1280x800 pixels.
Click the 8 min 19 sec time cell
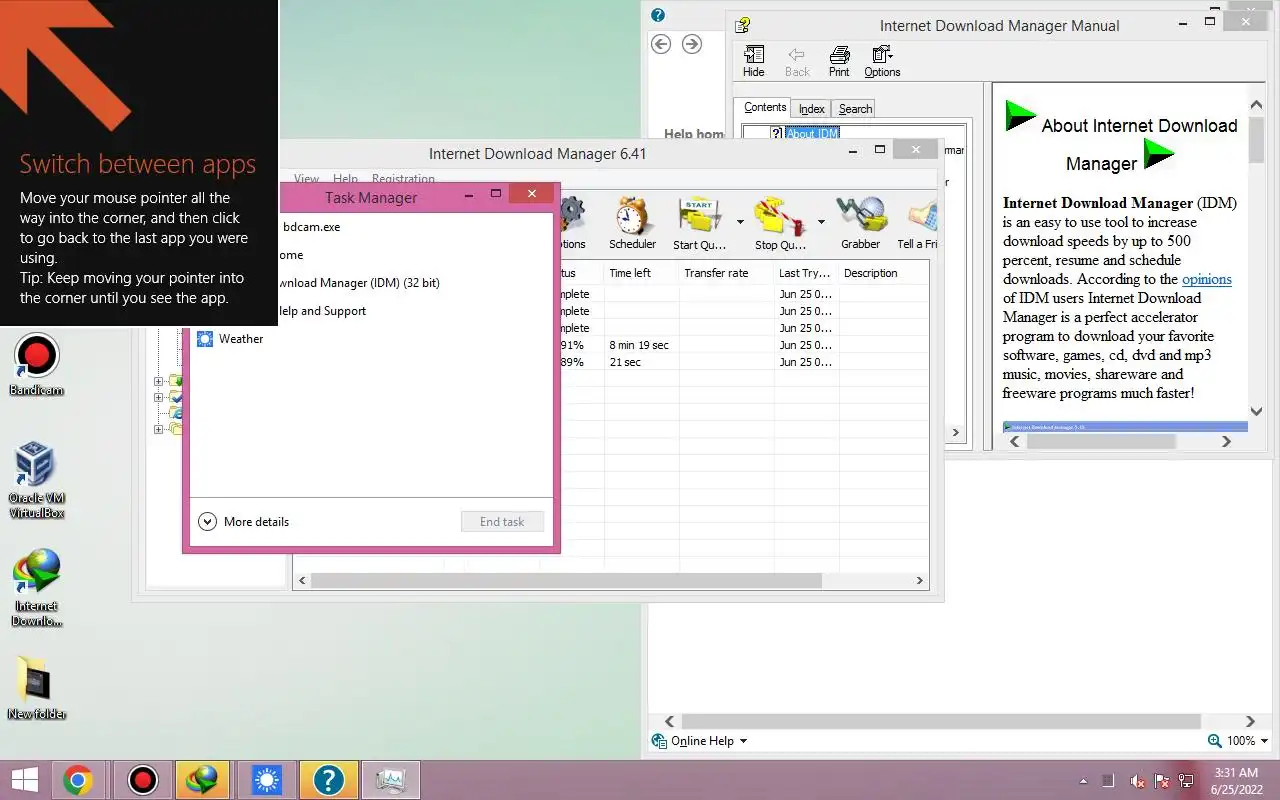(641, 345)
